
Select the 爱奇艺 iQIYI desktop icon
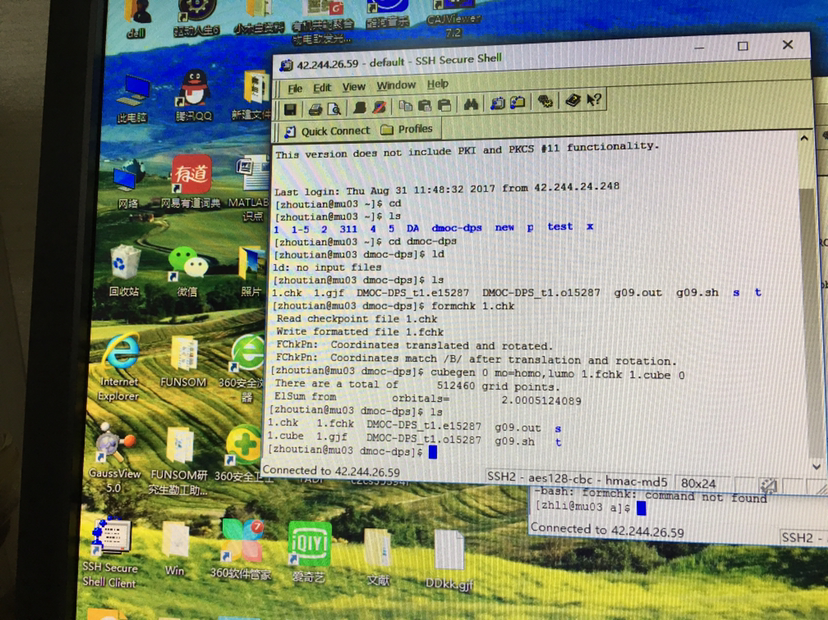pyautogui.click(x=309, y=552)
